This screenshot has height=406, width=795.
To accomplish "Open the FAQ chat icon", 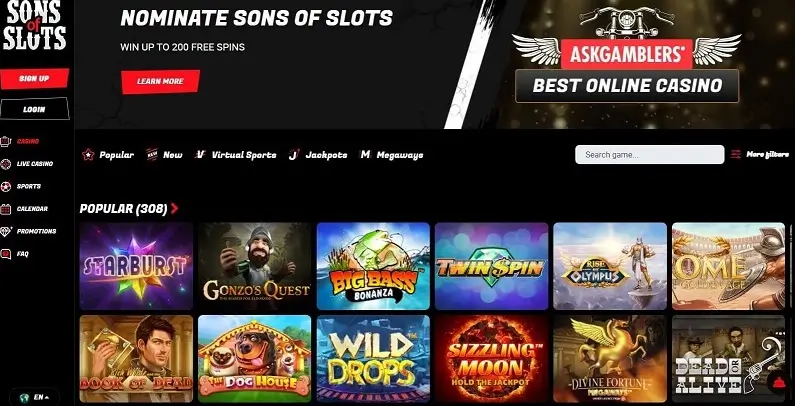I will click(6, 254).
